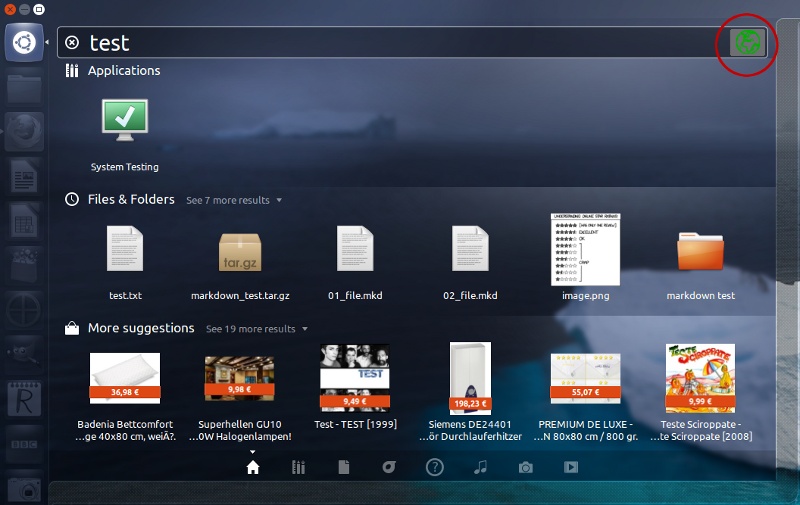Screen dimensions: 800x505
Task: Open the image.png thumbnail
Action: tap(585, 250)
